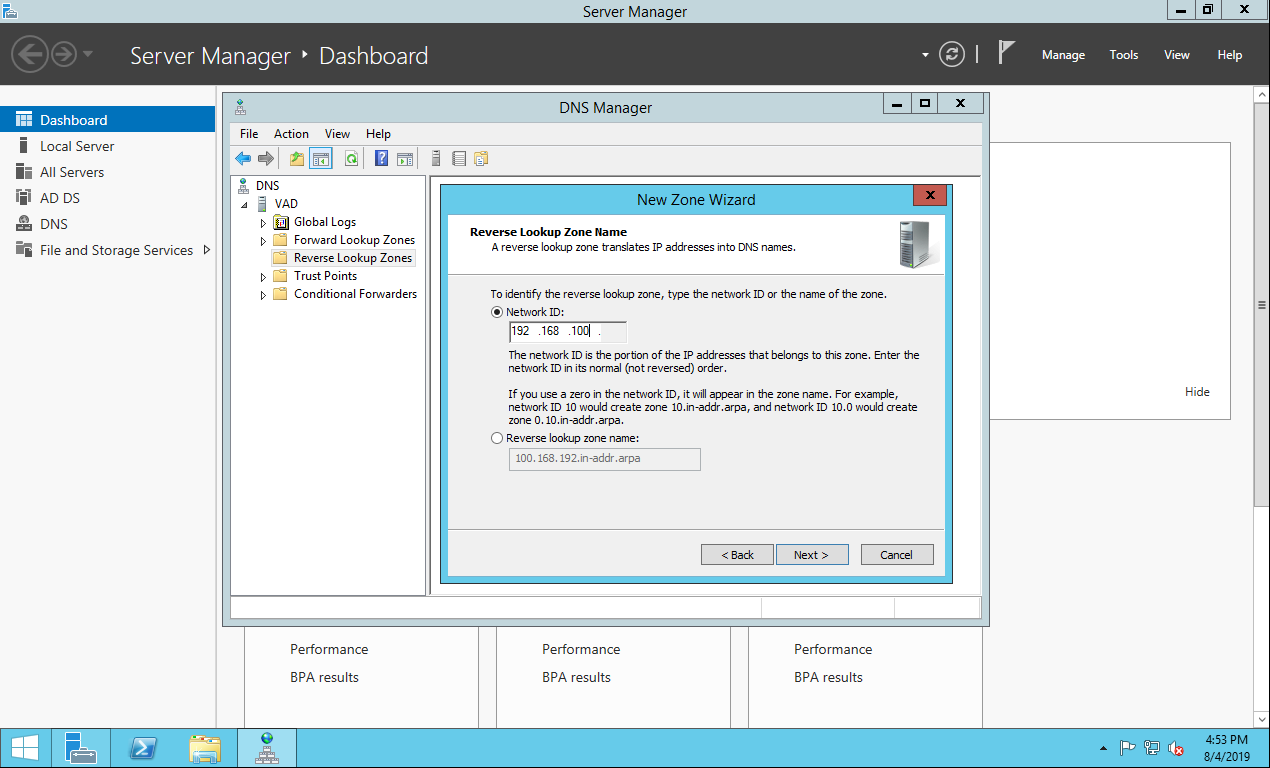
Task: Expand the Conditional Forwarders node
Action: 263,295
